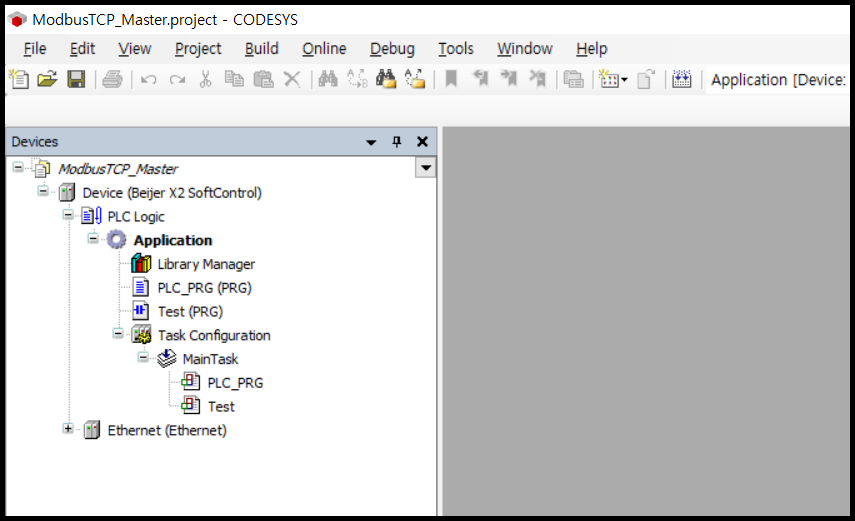Click the Open Project folder icon
855x521 pixels.
coord(47,80)
